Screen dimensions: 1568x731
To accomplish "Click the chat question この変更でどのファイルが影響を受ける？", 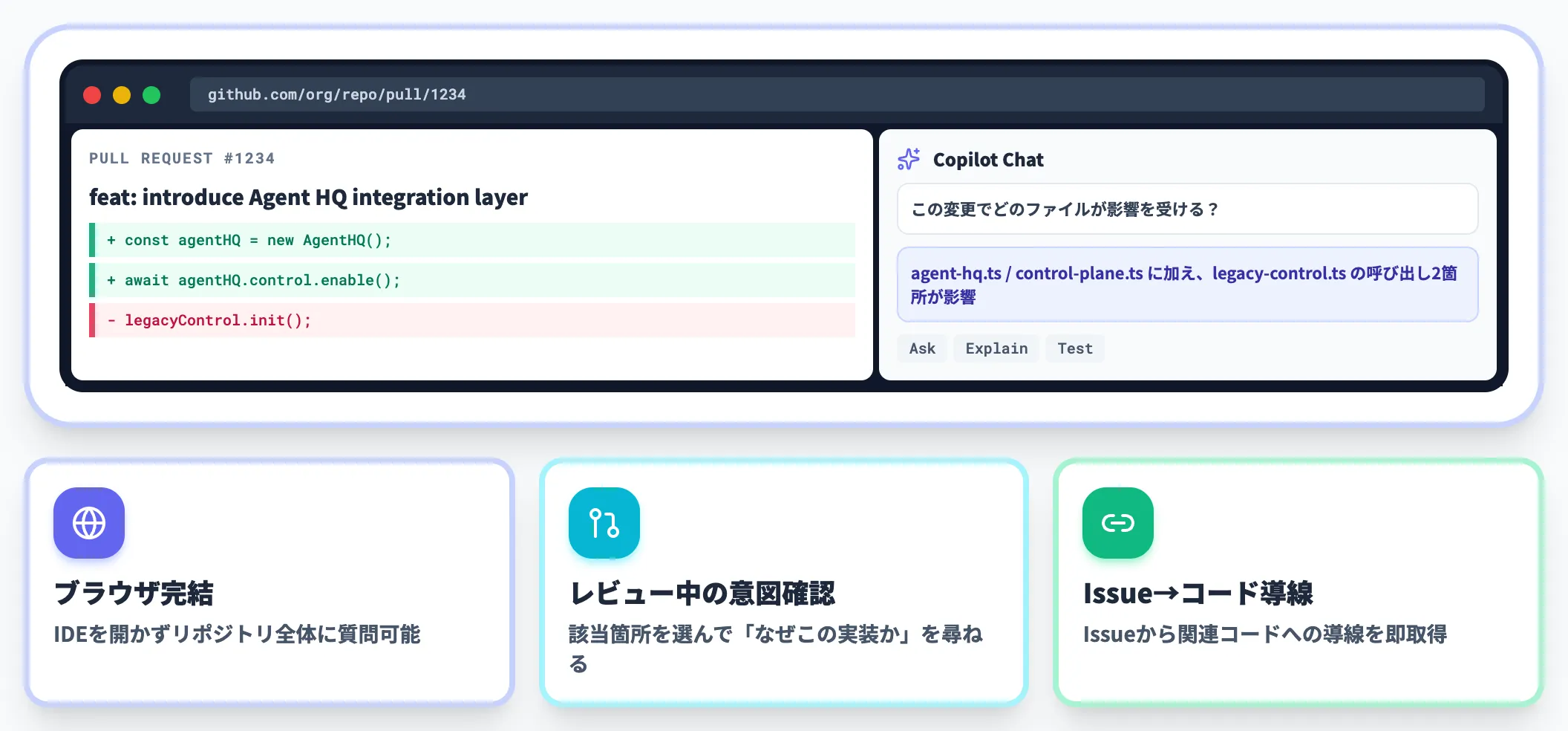I will tap(1188, 209).
